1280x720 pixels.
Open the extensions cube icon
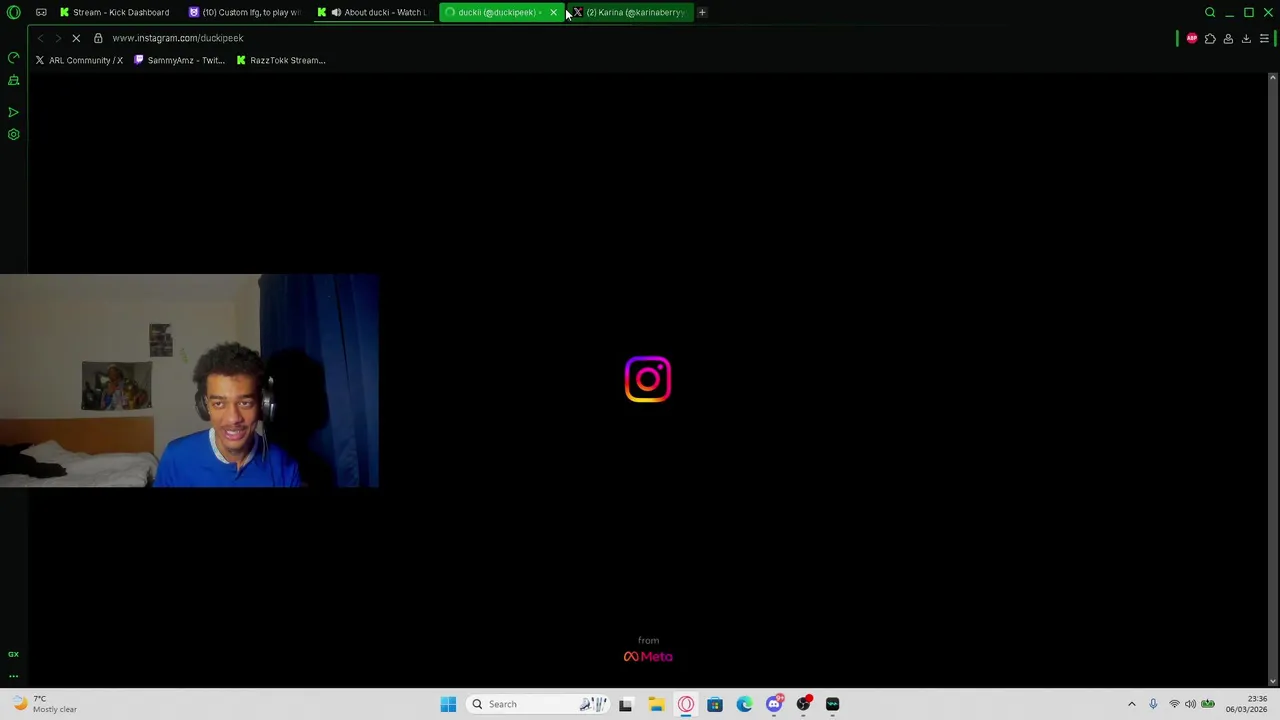tap(1210, 38)
